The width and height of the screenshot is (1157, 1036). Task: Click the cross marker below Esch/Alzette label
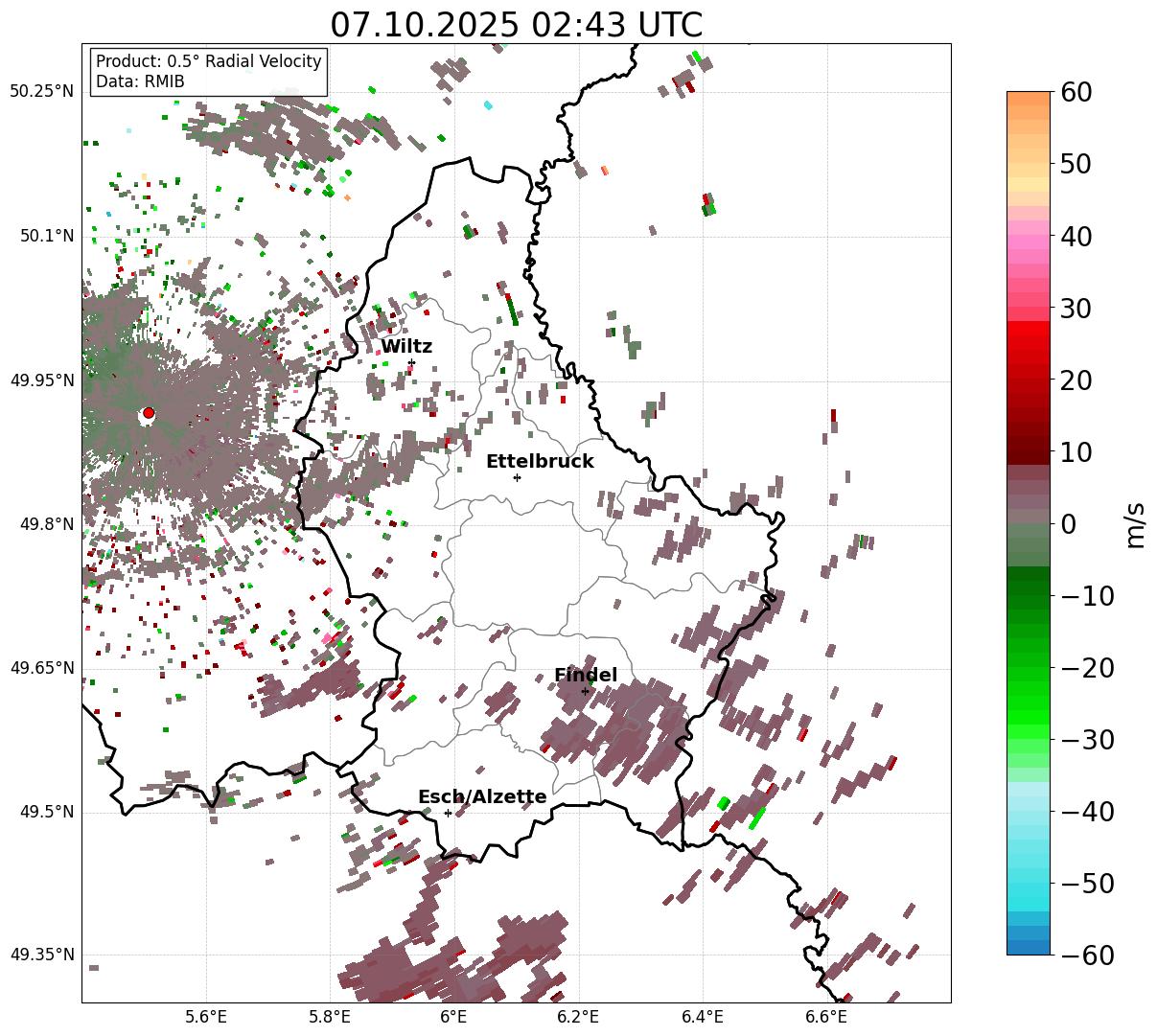448,813
